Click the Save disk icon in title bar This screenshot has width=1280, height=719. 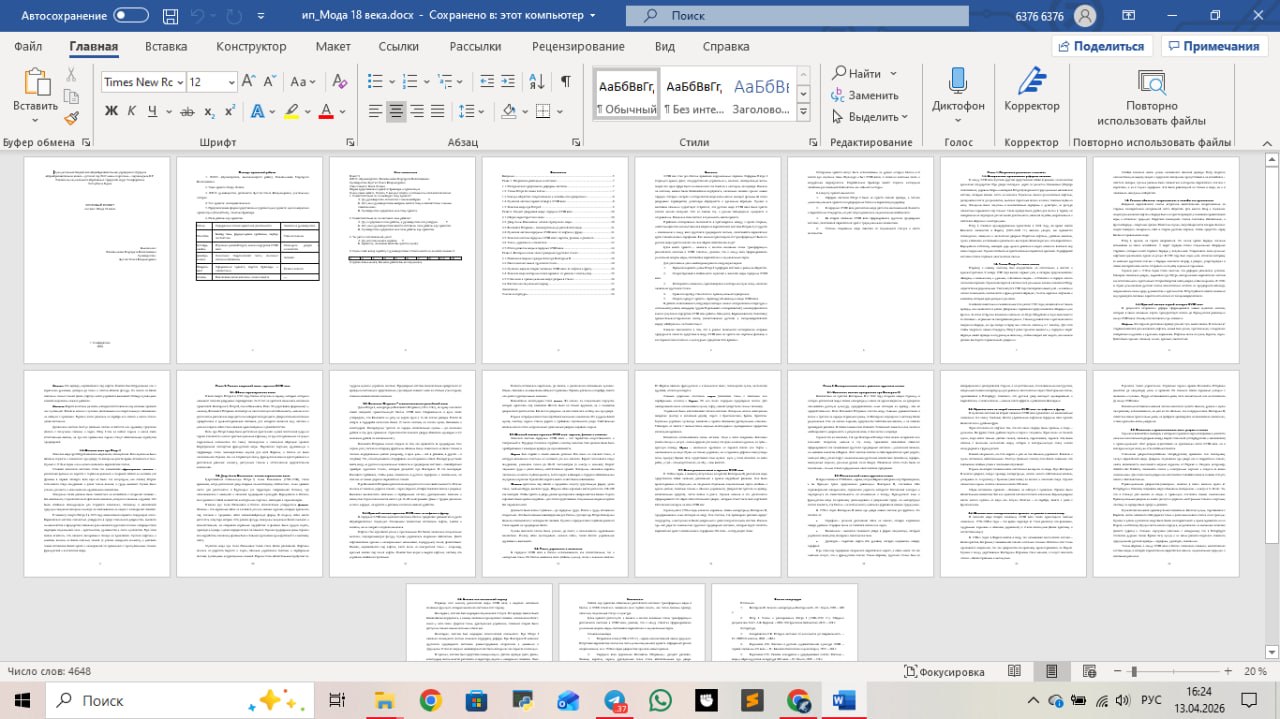pyautogui.click(x=168, y=16)
